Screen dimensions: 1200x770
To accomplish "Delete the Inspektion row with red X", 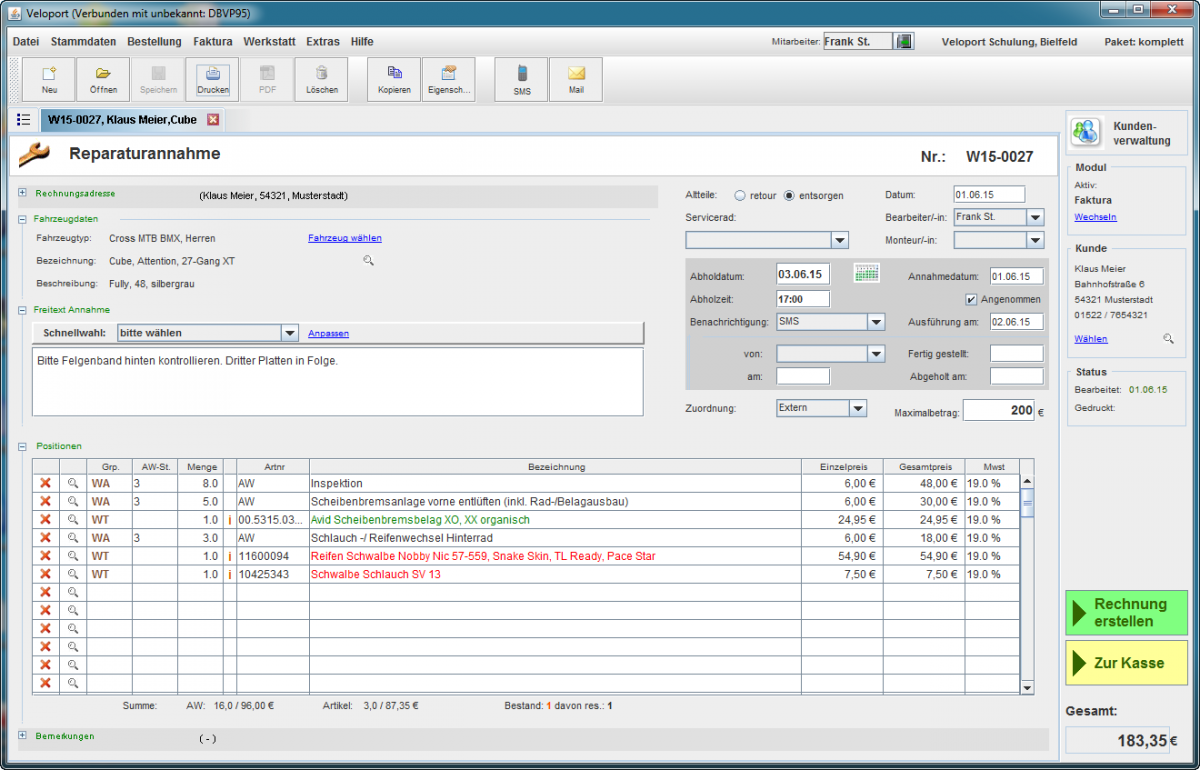I will pyautogui.click(x=45, y=484).
